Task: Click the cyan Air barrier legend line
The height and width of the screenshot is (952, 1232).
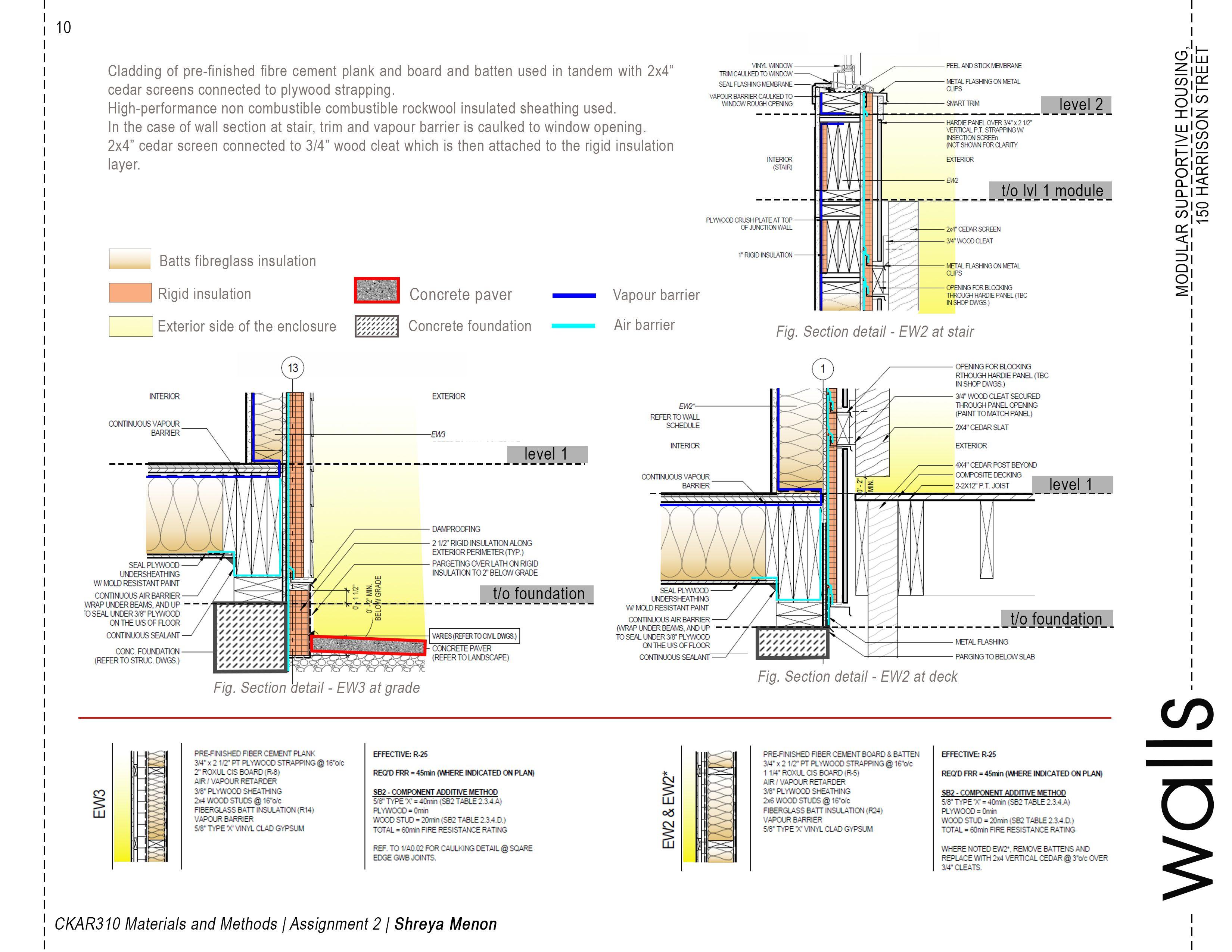Action: (573, 326)
